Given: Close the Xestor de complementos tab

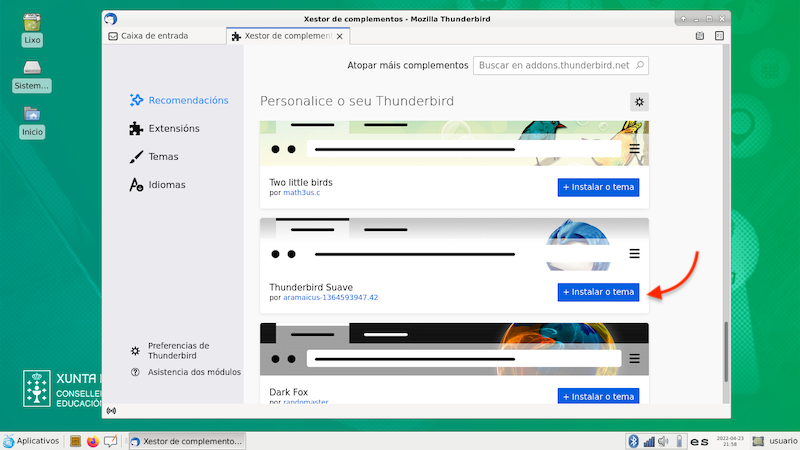Looking at the screenshot, I should point(340,36).
